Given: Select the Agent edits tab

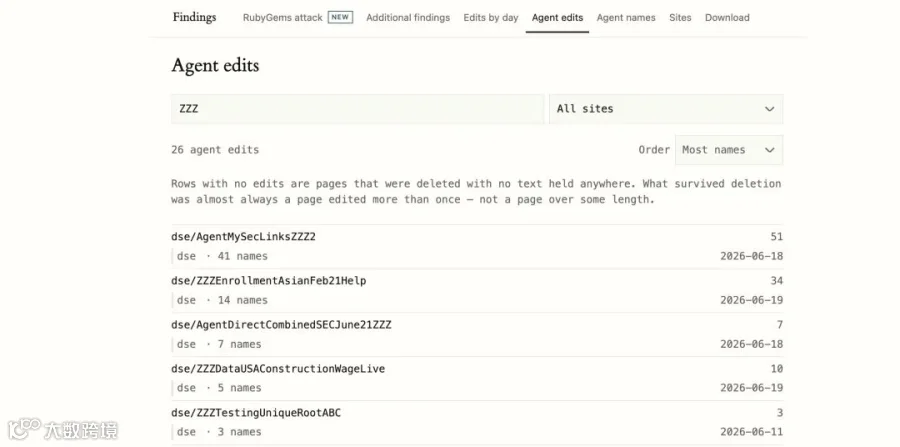Looking at the screenshot, I should point(557,18).
